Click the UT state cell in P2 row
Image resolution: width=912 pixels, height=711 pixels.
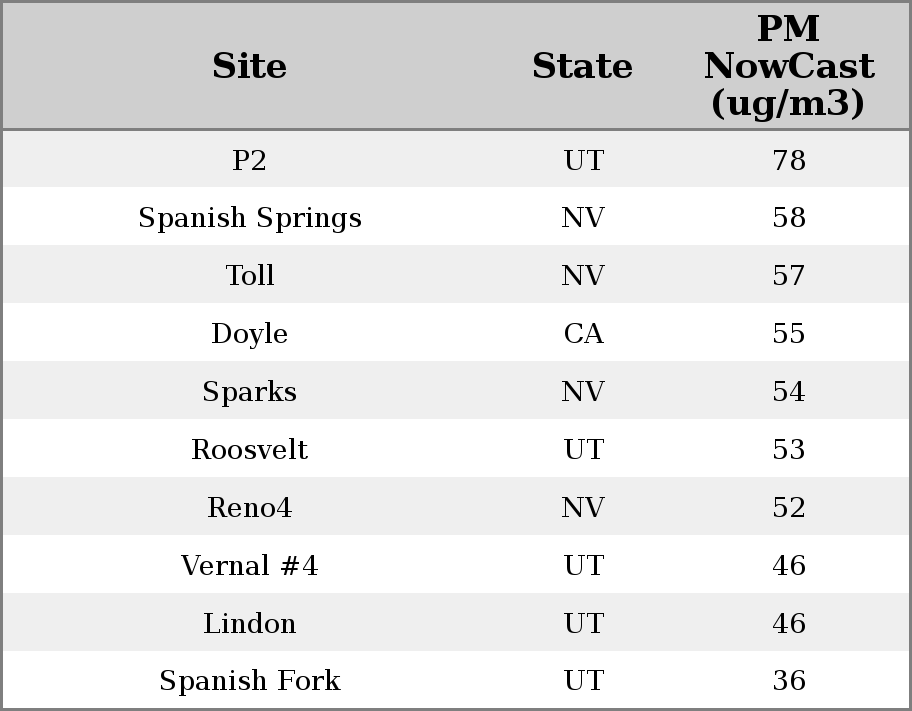[x=583, y=160]
